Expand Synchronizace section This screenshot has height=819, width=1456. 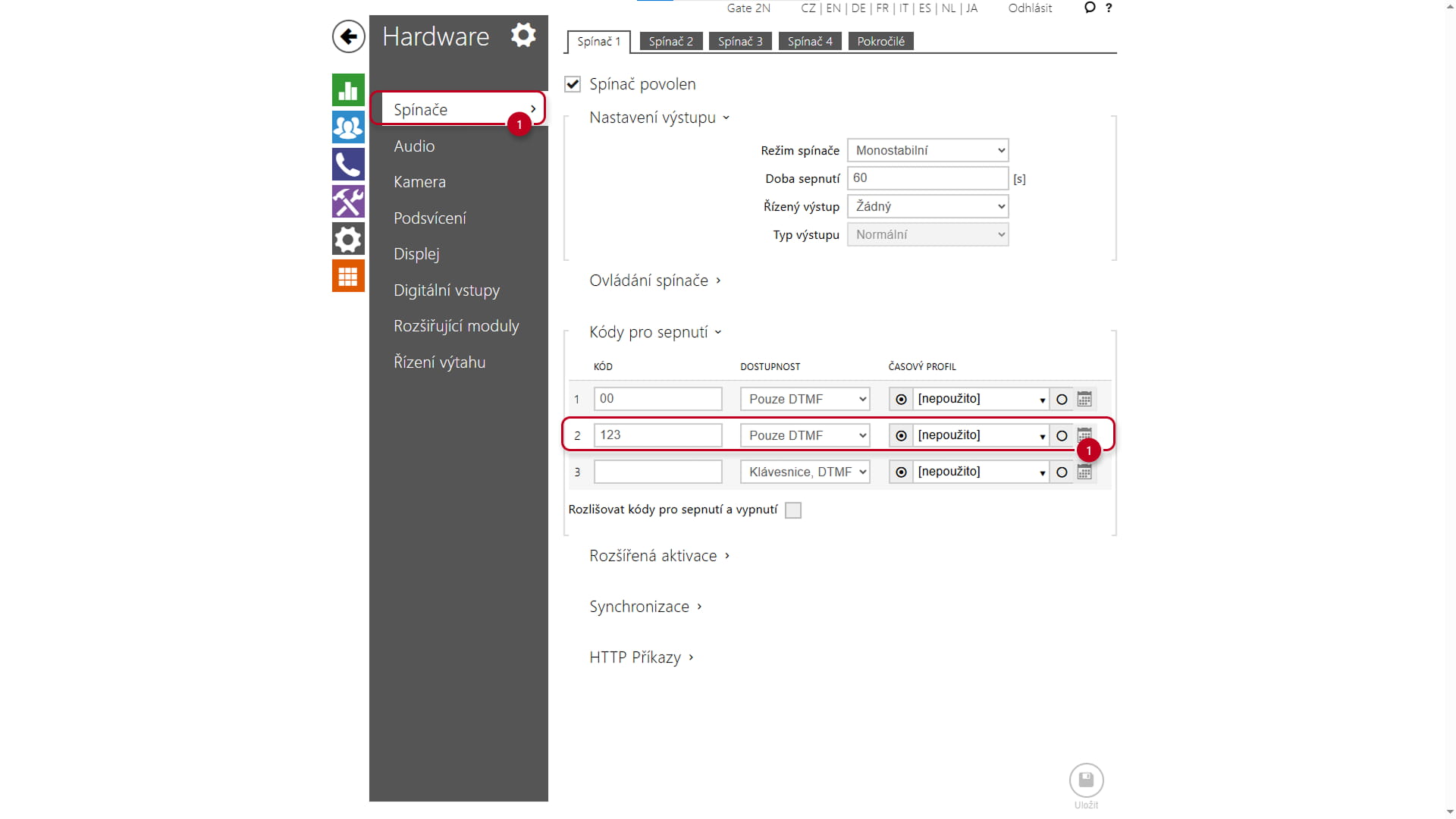(645, 607)
